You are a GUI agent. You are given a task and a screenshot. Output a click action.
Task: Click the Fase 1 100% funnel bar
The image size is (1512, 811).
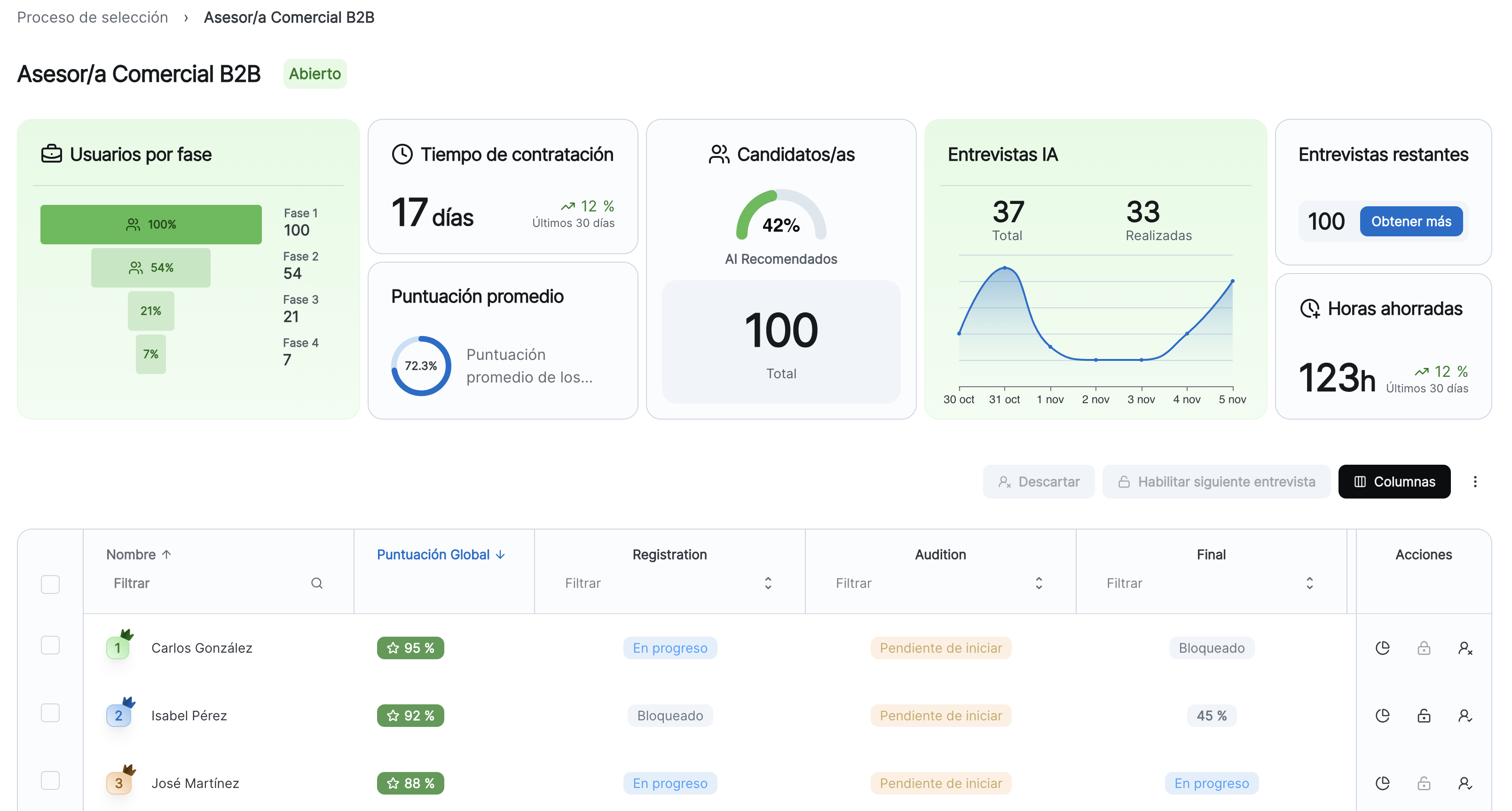[151, 224]
